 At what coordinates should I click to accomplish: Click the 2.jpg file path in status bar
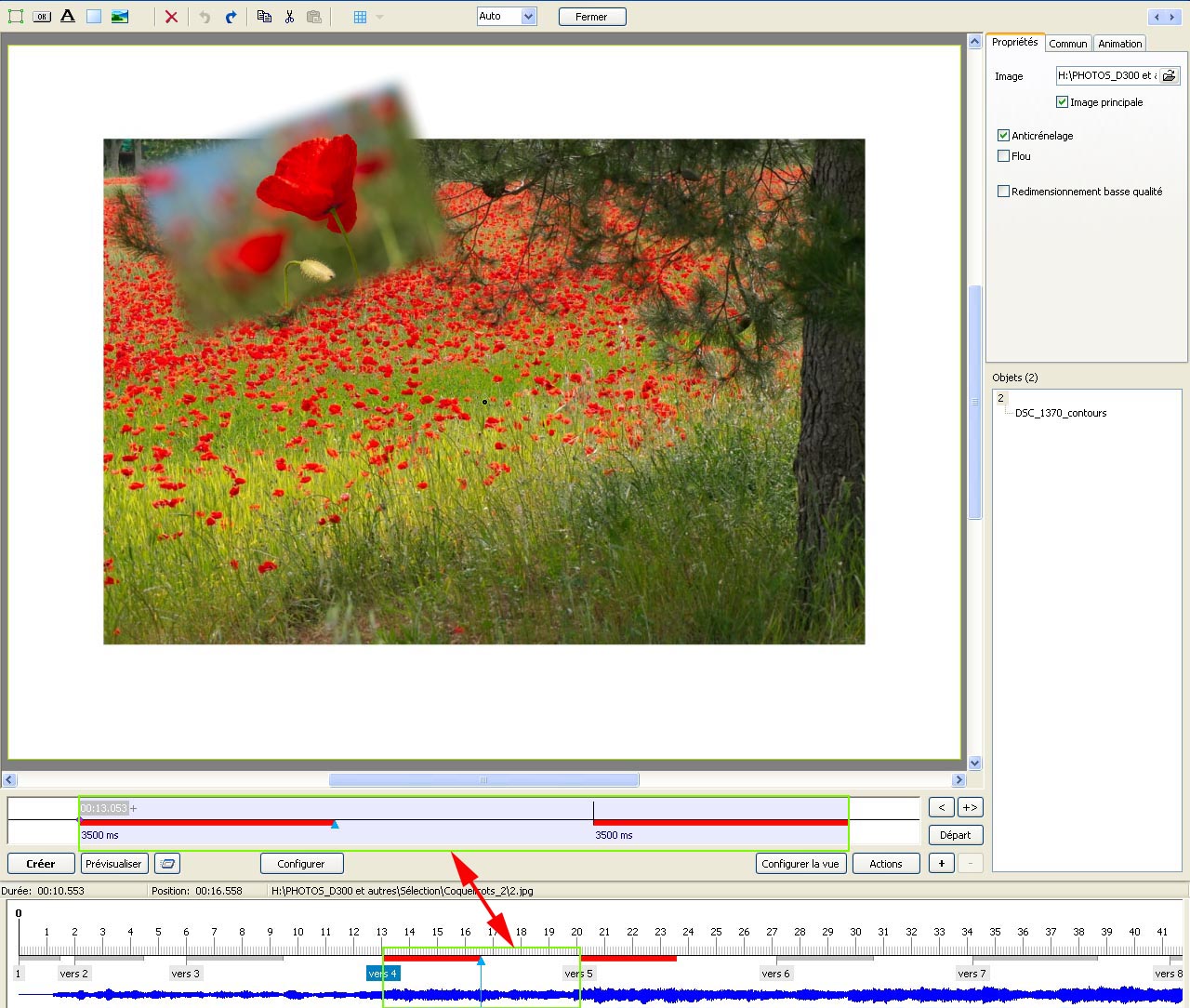point(403,891)
